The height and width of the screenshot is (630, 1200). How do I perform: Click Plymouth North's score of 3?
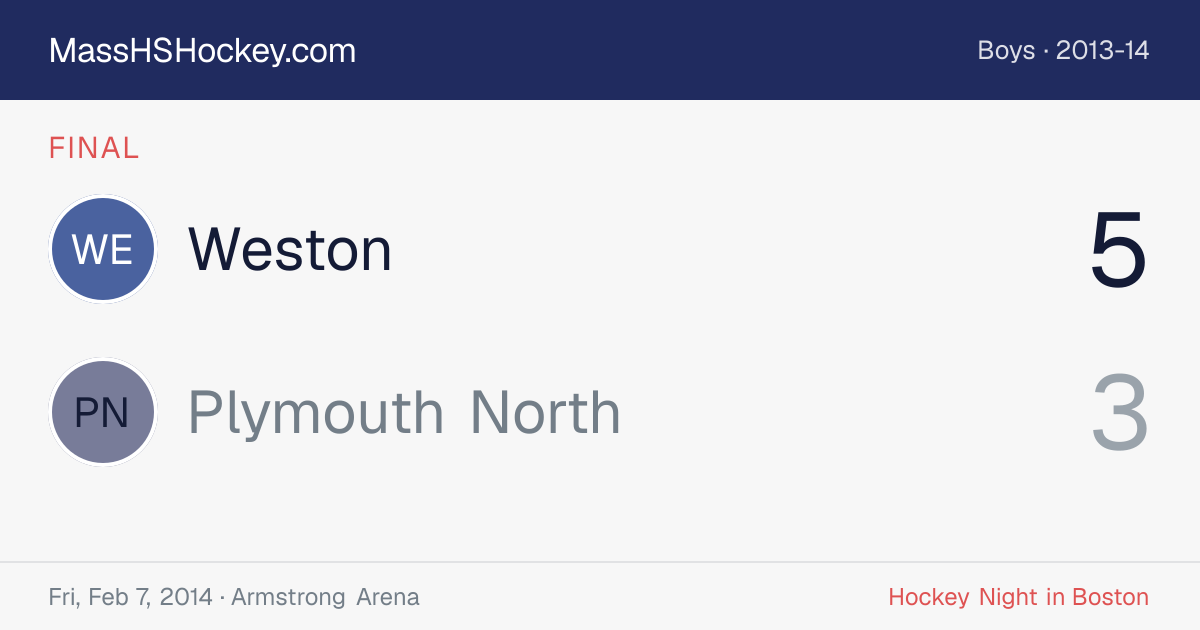[x=1119, y=413]
